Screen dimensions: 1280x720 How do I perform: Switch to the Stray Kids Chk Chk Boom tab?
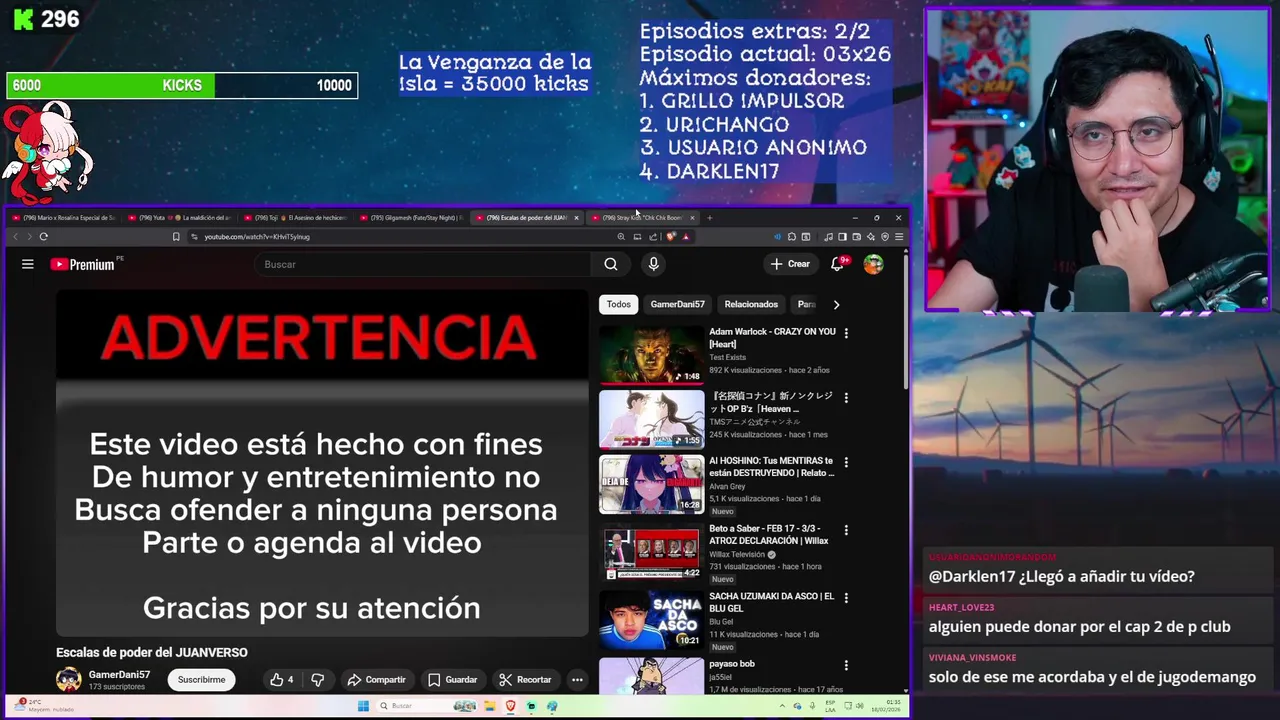click(641, 217)
